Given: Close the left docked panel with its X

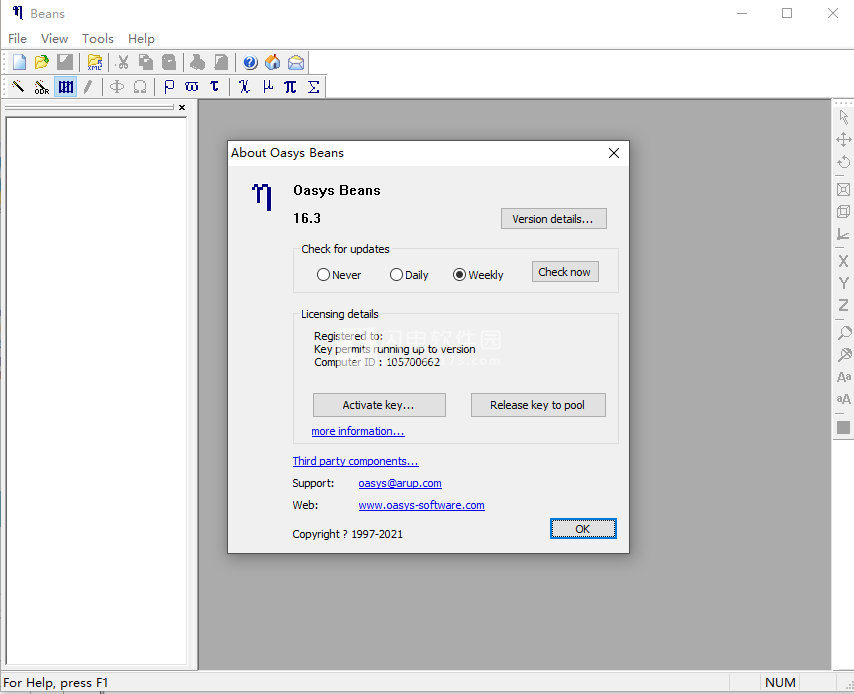Looking at the screenshot, I should pyautogui.click(x=182, y=107).
